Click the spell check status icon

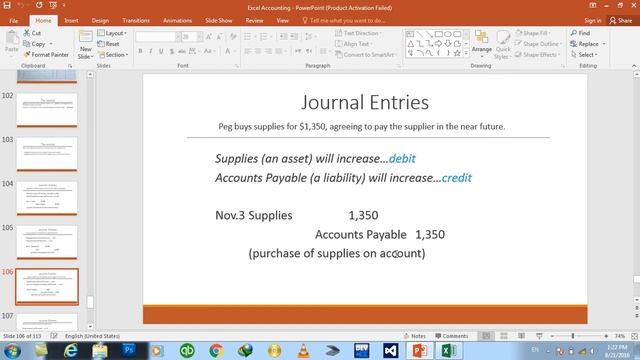pos(54,336)
